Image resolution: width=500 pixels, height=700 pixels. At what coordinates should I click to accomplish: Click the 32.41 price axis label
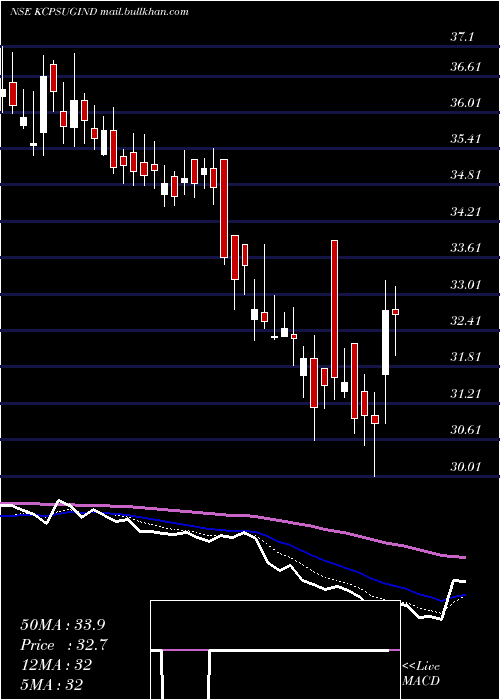(465, 321)
